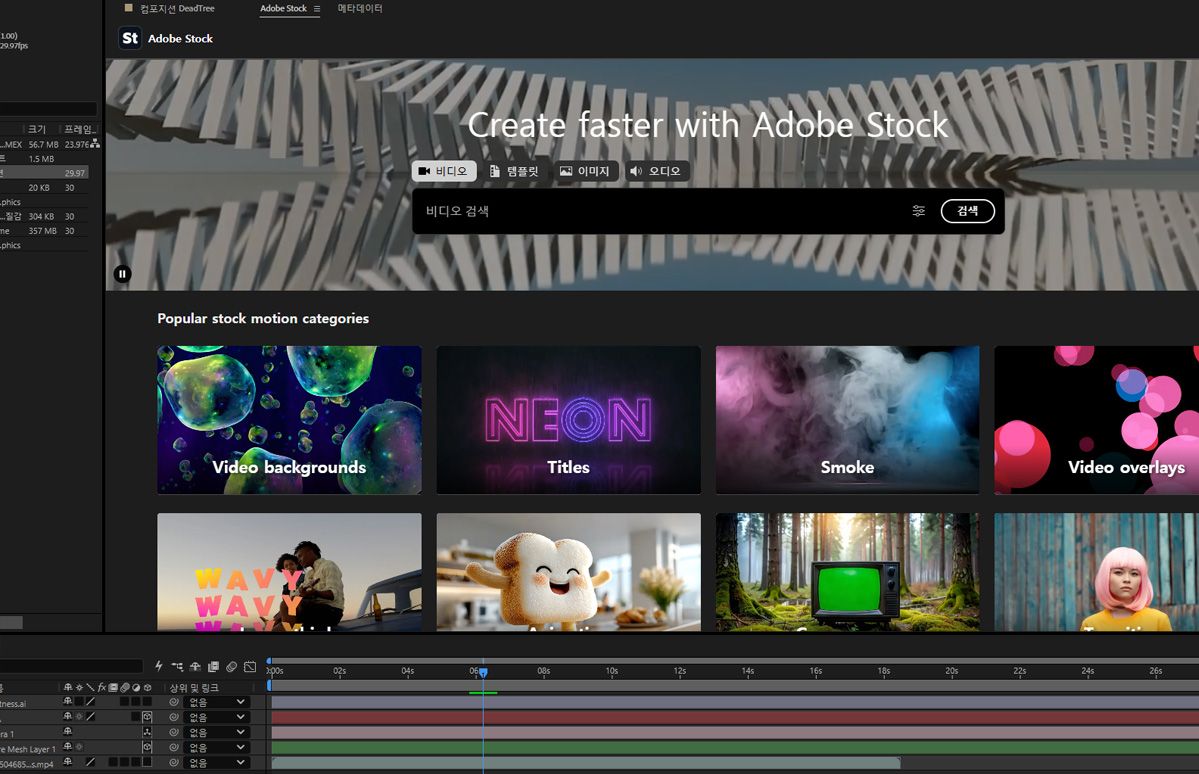Click the pick whip spiral on ra 1 row
1199x774 pixels.
point(174,732)
